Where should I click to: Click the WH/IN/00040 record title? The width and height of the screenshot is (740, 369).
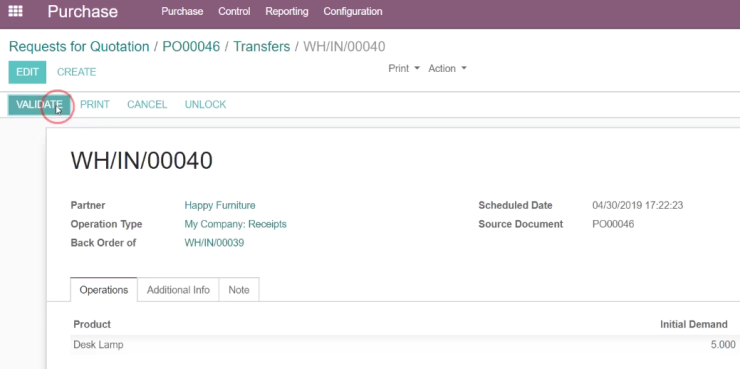(x=142, y=161)
